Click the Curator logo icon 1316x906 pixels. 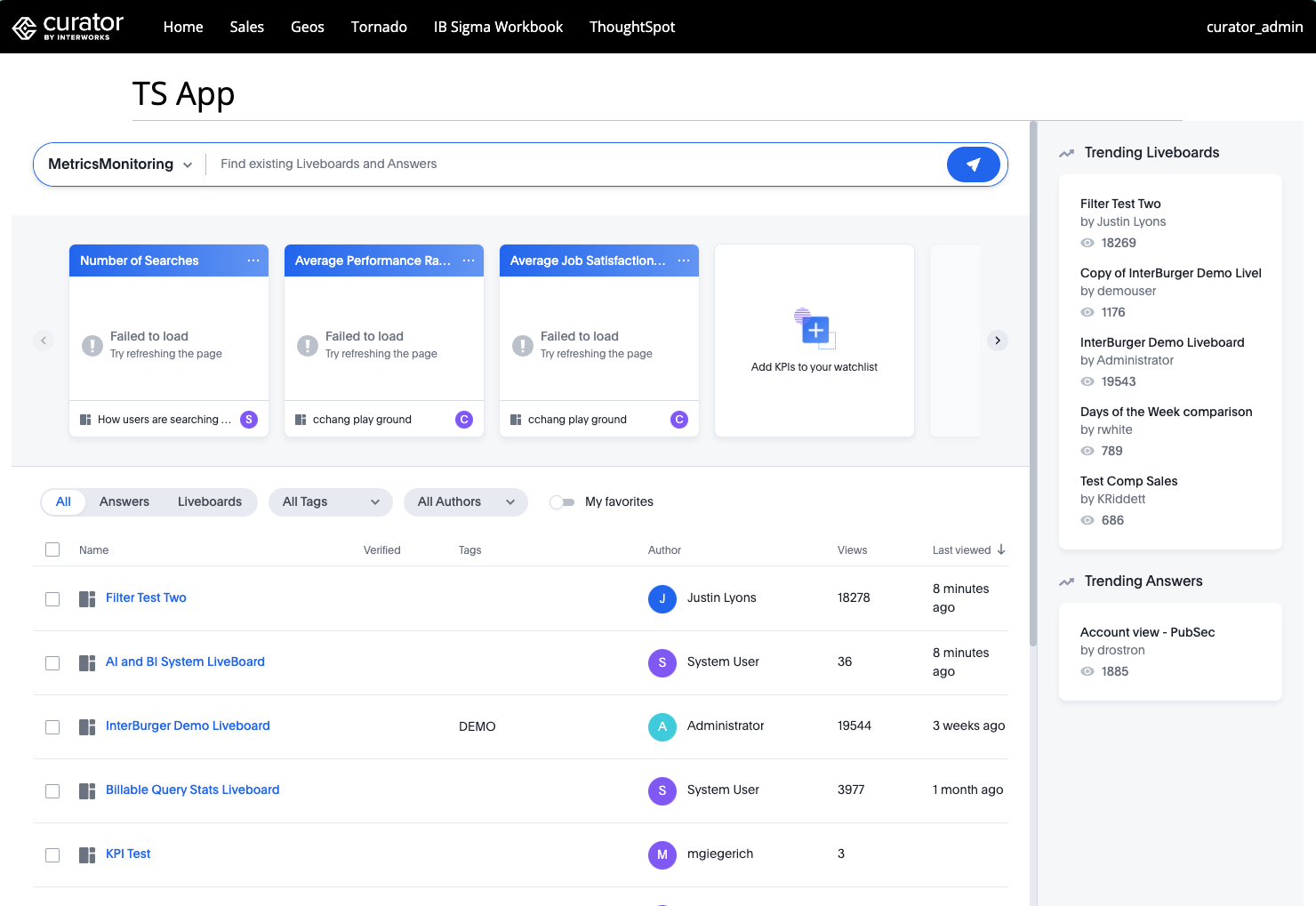click(24, 28)
